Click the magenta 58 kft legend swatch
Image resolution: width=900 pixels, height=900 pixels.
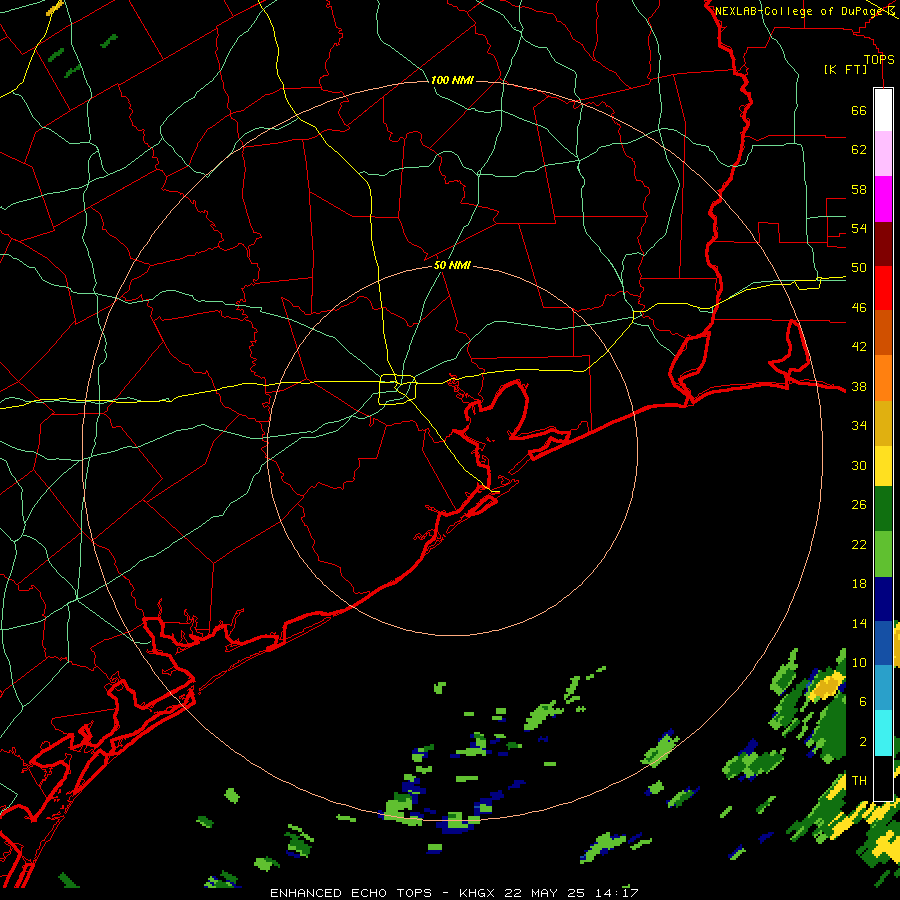(x=883, y=199)
